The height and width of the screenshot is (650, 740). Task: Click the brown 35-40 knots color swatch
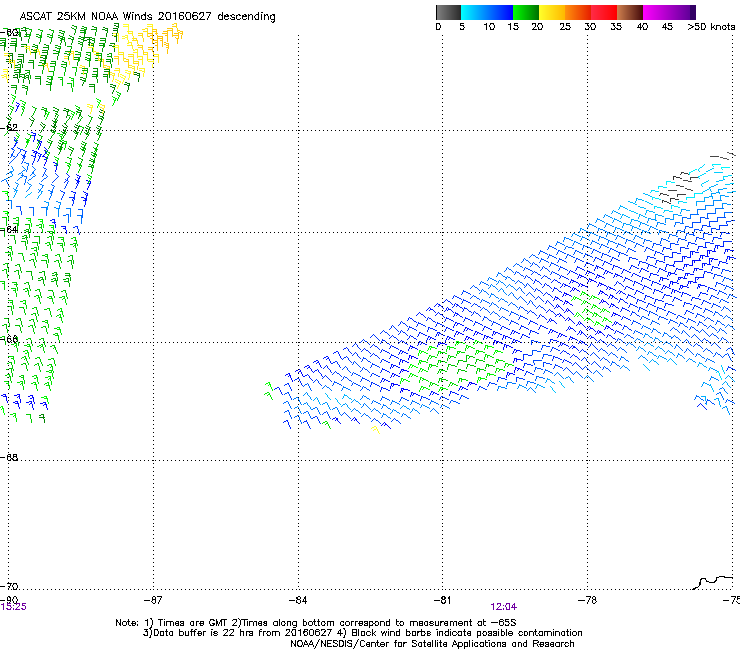coord(630,12)
